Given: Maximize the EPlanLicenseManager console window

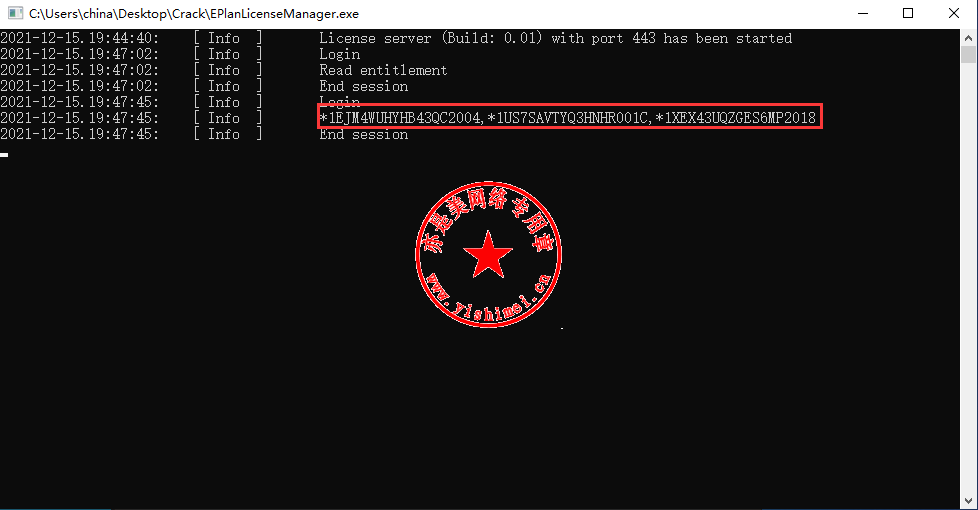Looking at the screenshot, I should point(908,13).
